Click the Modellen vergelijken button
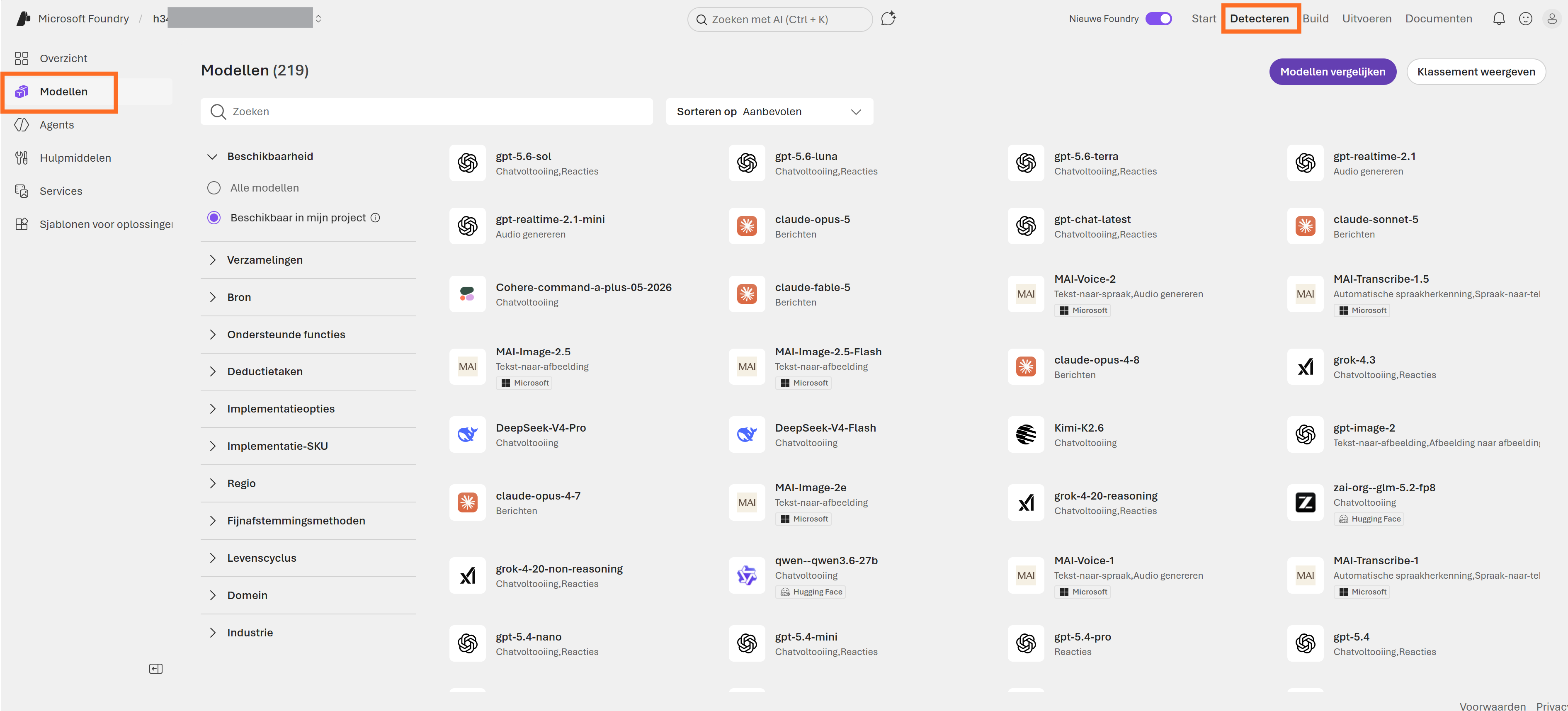Viewport: 1568px width, 711px height. click(1333, 72)
